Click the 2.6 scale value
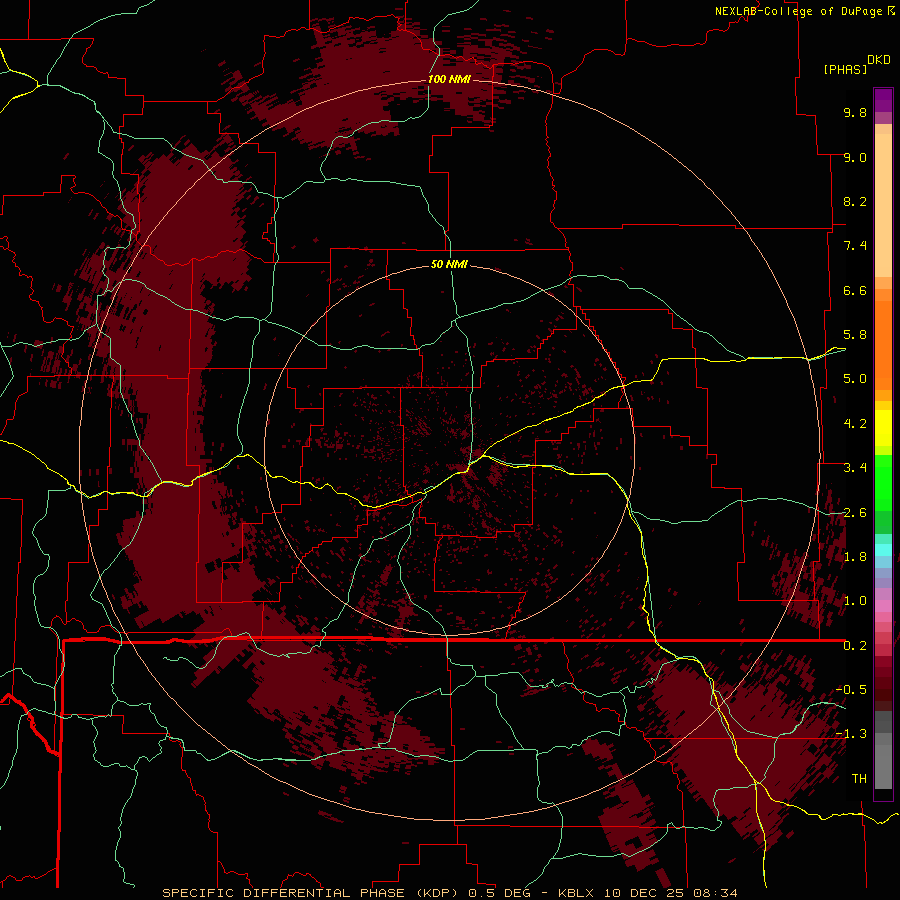Image resolution: width=900 pixels, height=900 pixels. click(x=855, y=513)
